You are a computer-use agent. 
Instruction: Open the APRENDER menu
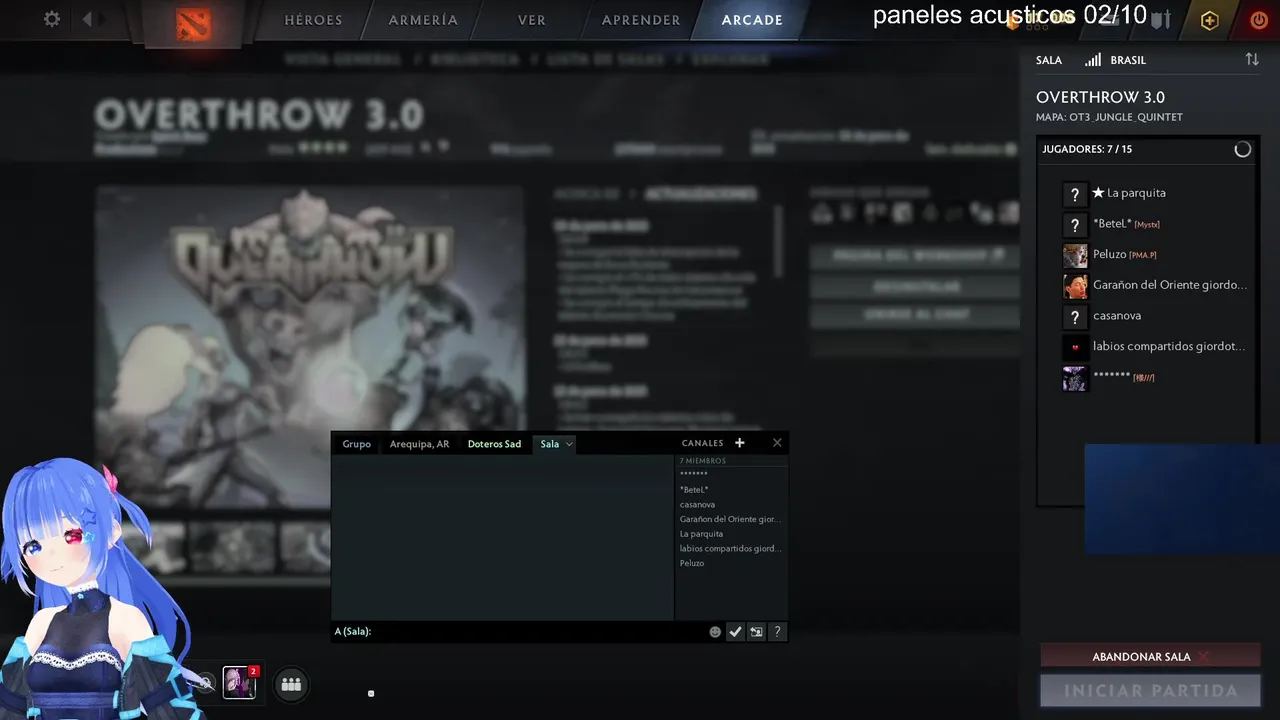(x=641, y=20)
